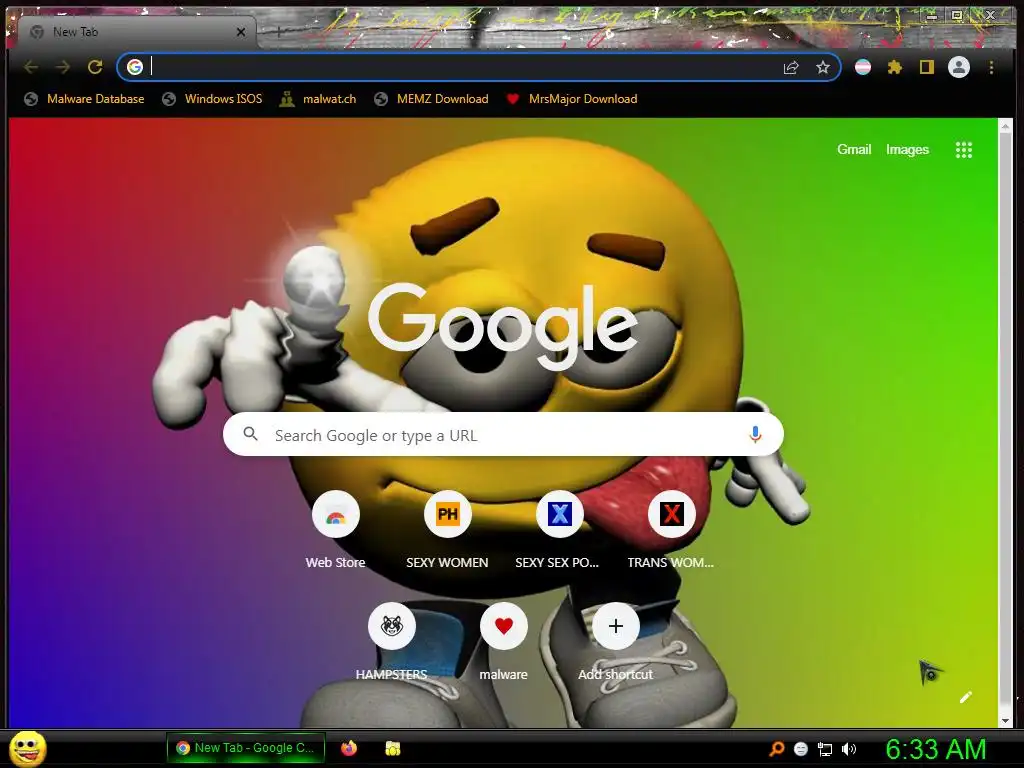Reload the page with the refresh icon
The width and height of the screenshot is (1024, 768).
pyautogui.click(x=95, y=67)
